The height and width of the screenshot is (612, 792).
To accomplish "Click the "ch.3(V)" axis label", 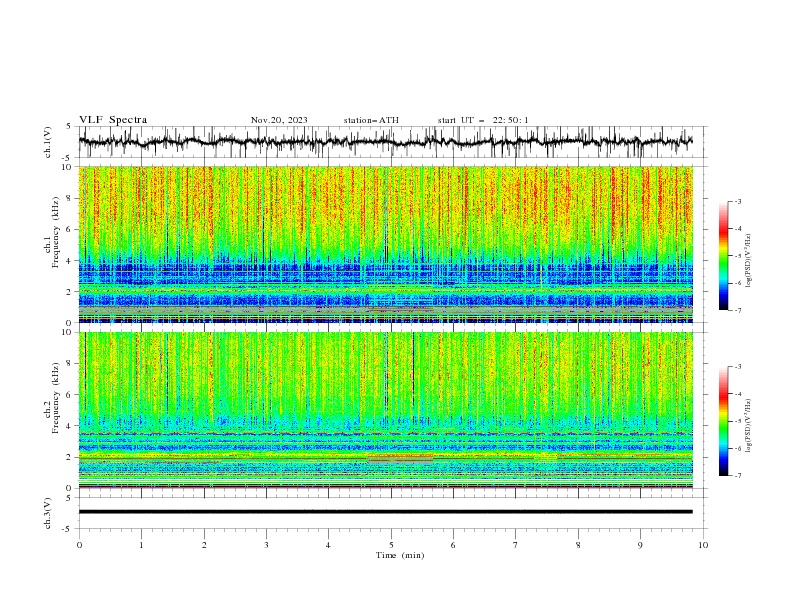I will 48,513.
